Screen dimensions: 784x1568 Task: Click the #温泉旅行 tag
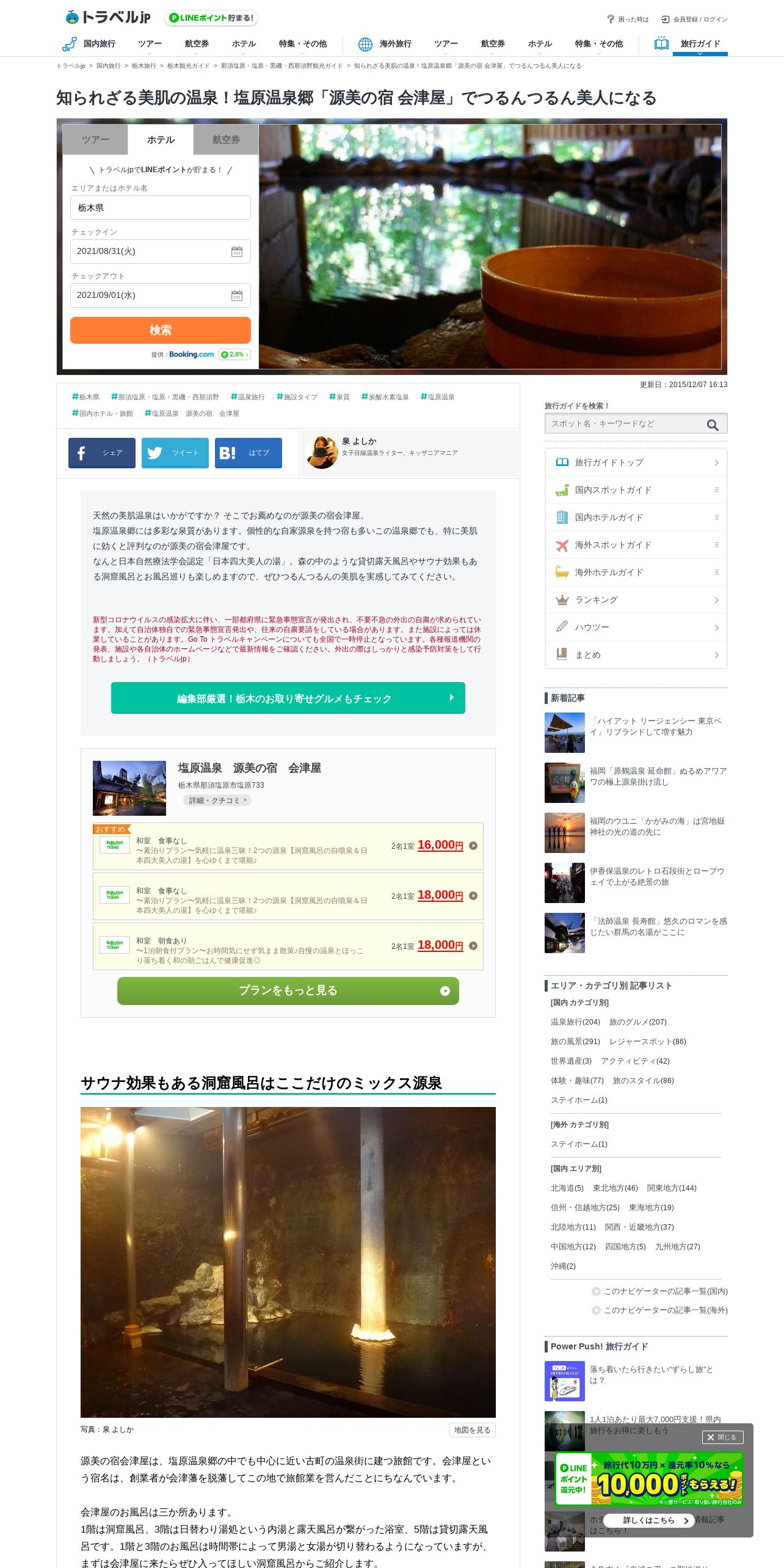[248, 397]
